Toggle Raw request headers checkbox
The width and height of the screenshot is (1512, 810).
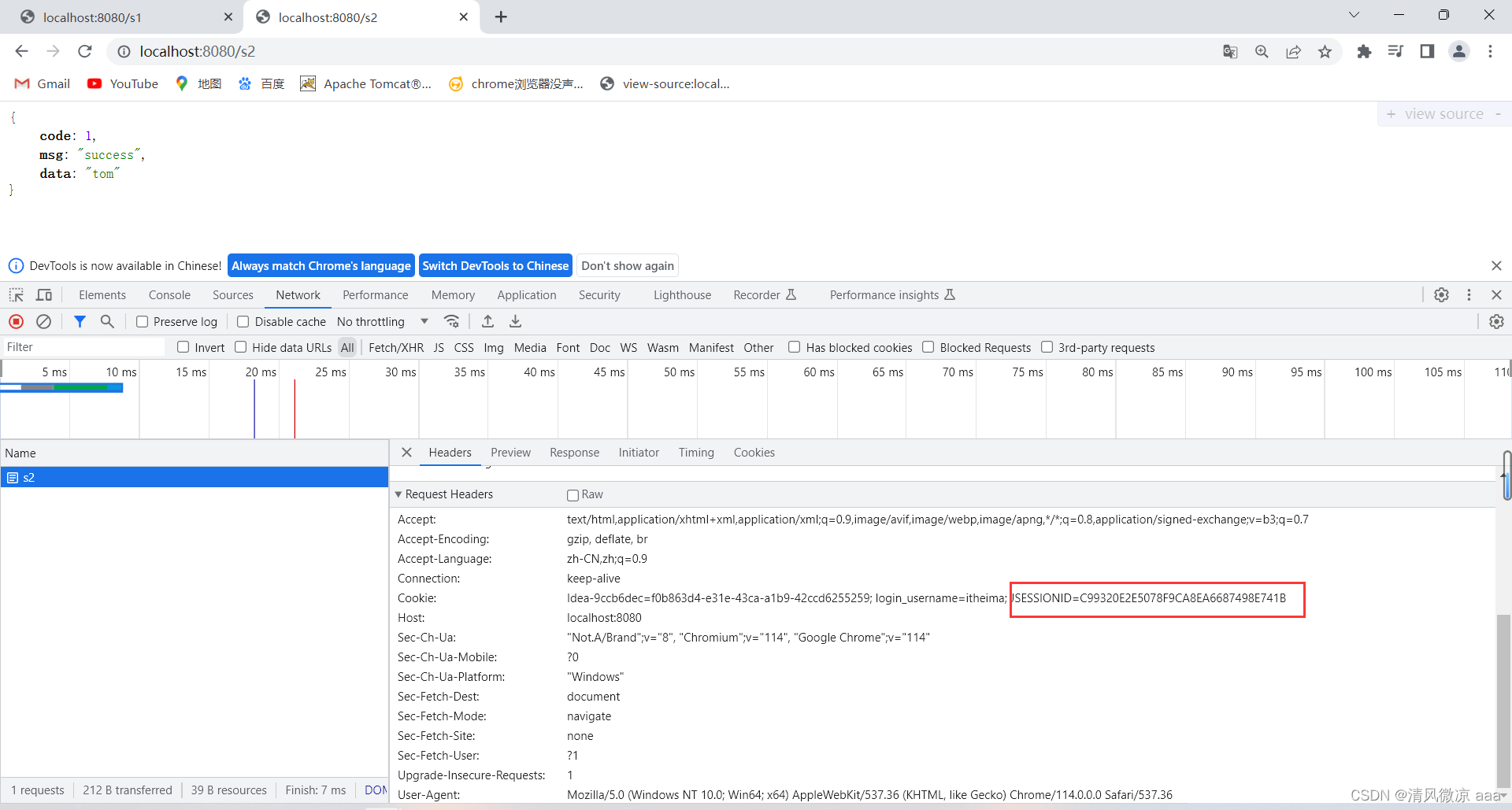(x=573, y=495)
